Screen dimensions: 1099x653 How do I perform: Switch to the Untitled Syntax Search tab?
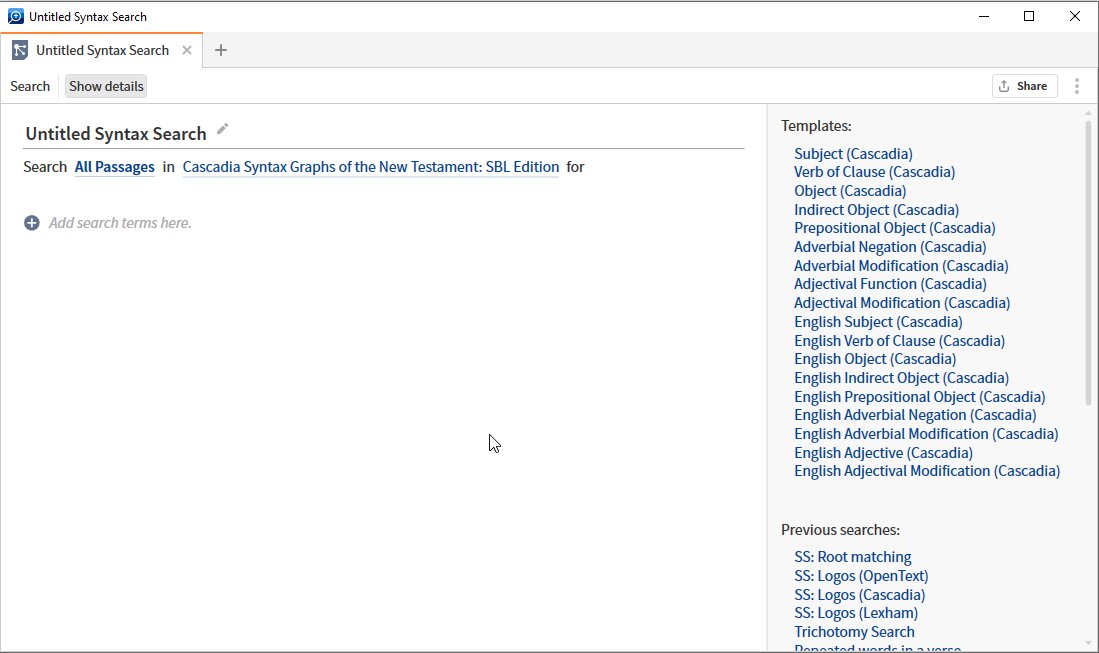100,49
